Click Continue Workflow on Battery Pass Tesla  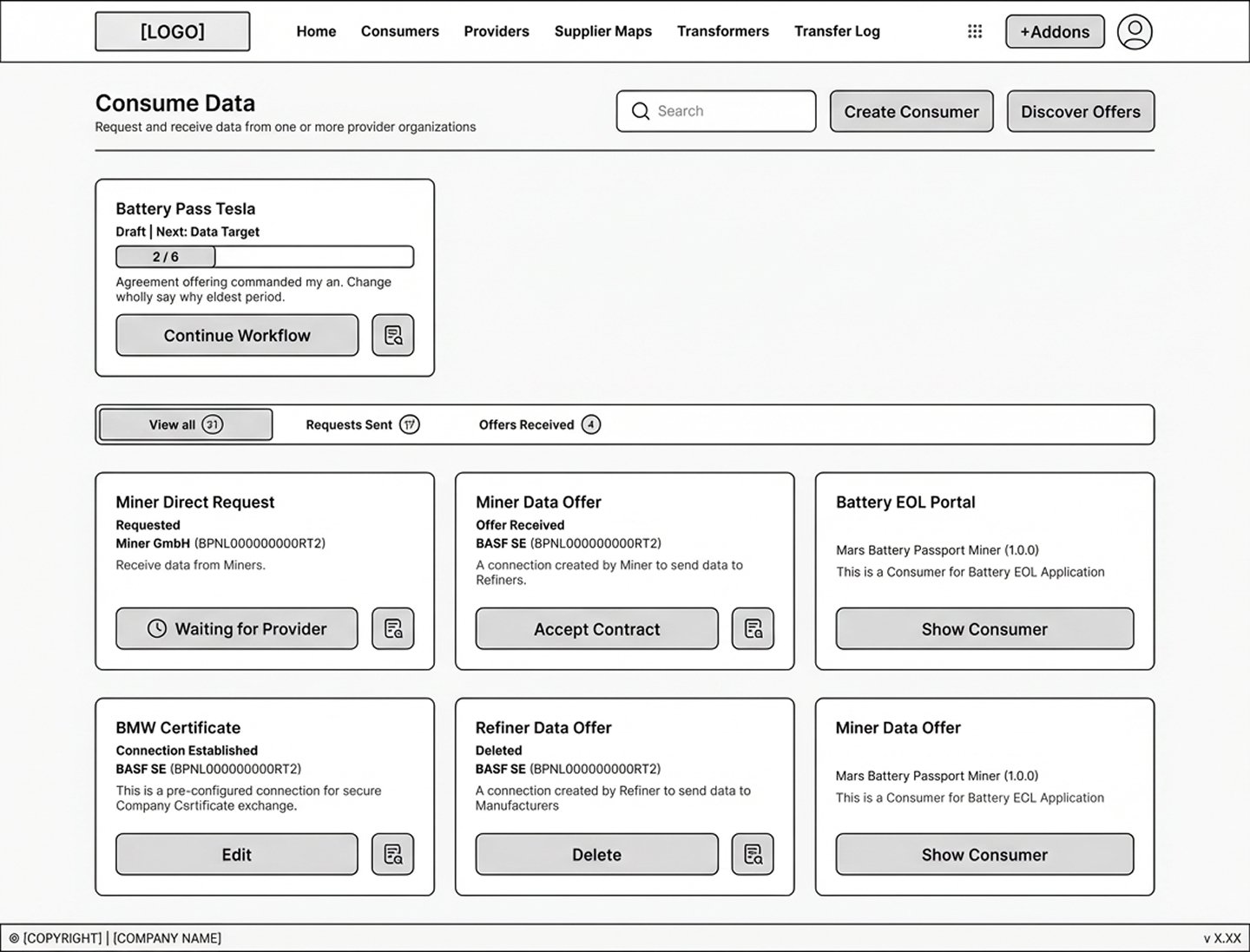[x=237, y=335]
